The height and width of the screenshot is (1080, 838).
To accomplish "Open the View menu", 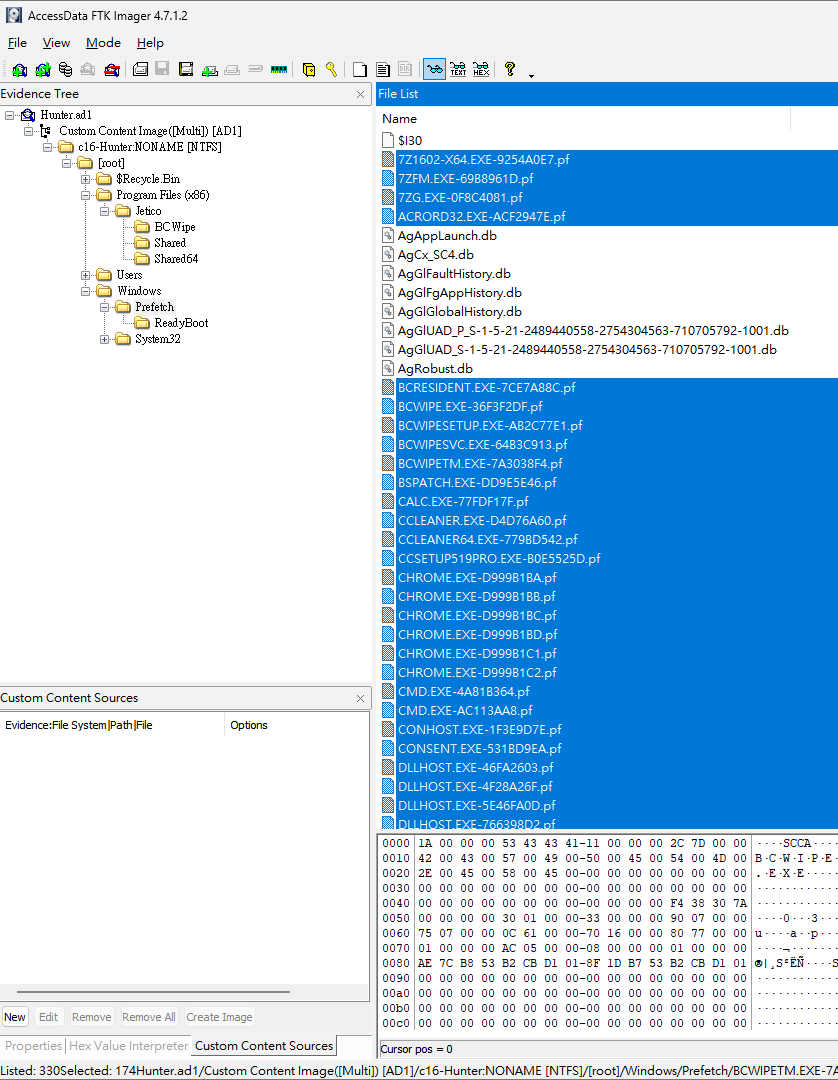I will coord(56,43).
